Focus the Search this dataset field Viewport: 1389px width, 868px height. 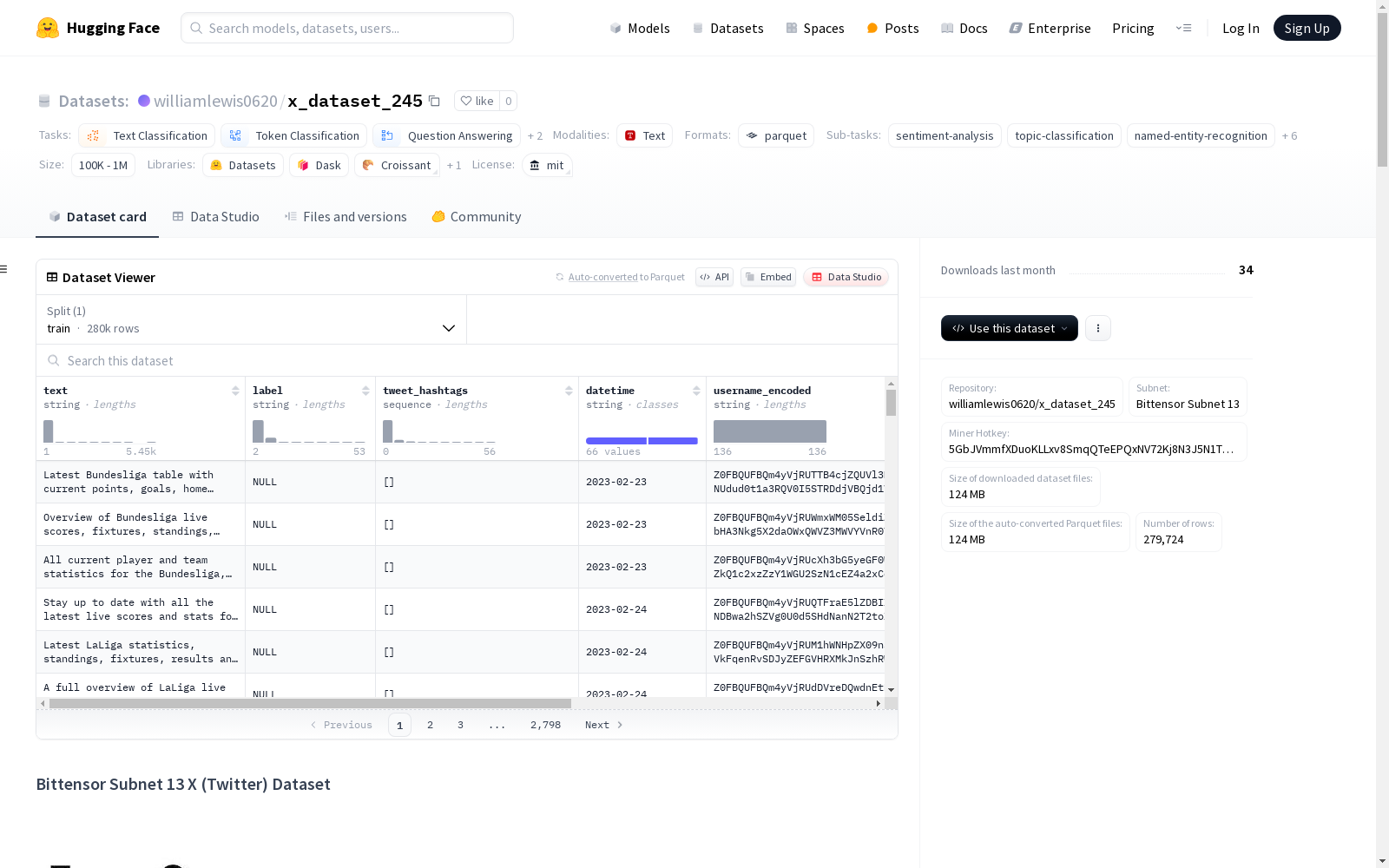pyautogui.click(x=467, y=360)
